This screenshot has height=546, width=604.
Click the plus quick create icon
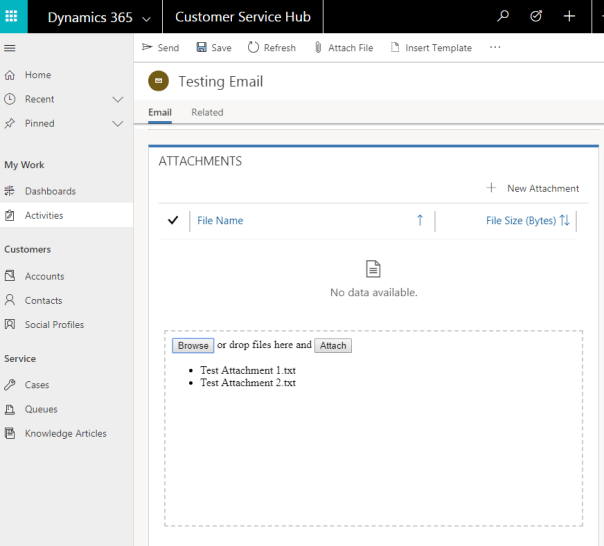coord(569,16)
